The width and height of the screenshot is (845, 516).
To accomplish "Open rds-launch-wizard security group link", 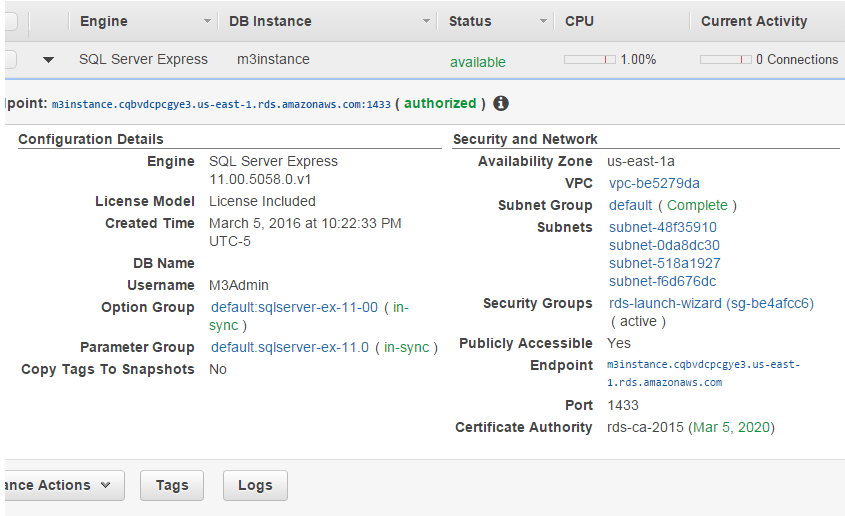I will (x=711, y=303).
